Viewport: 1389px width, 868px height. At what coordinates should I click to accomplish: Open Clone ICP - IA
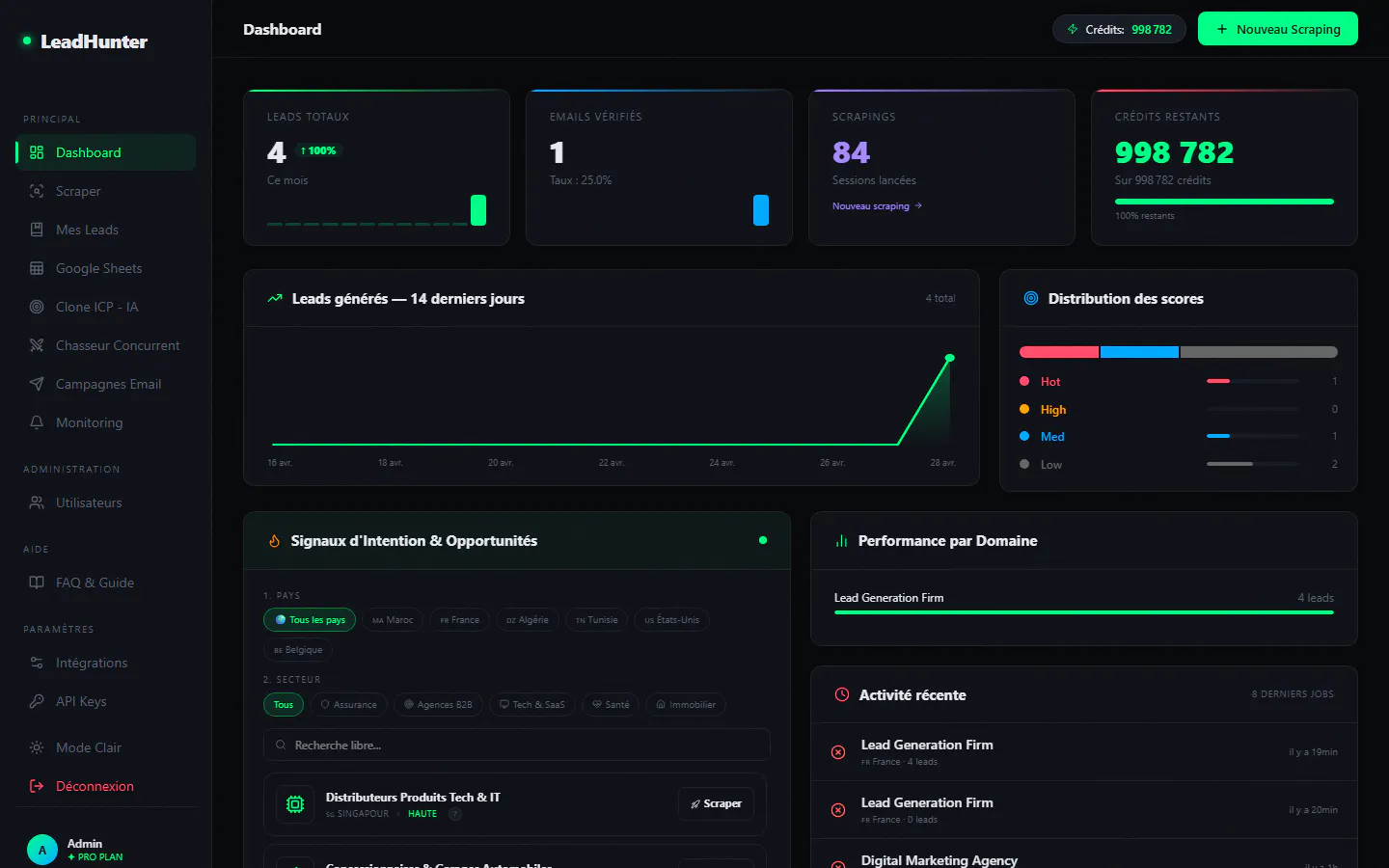tap(106, 307)
